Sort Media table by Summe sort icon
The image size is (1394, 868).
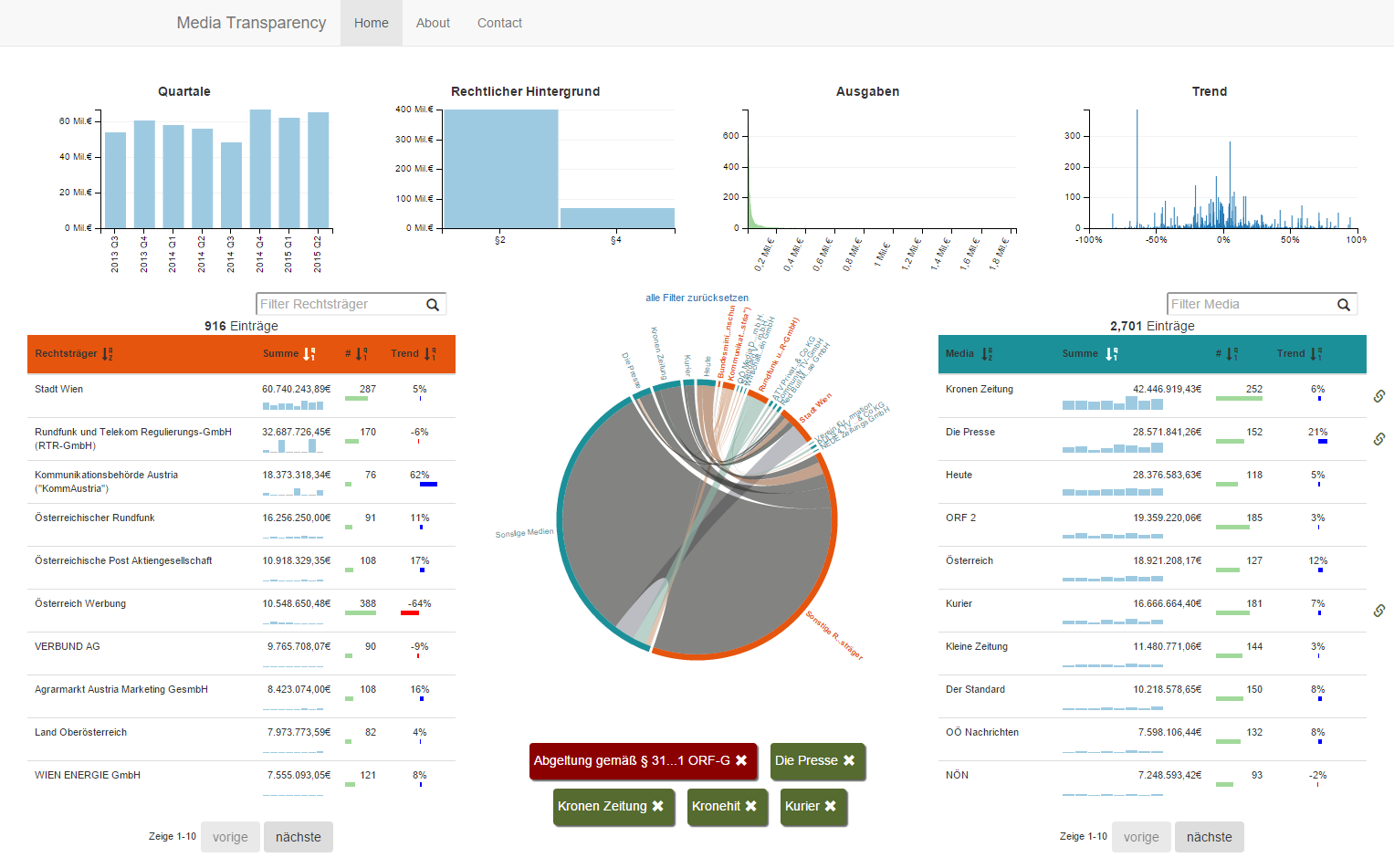click(1111, 354)
